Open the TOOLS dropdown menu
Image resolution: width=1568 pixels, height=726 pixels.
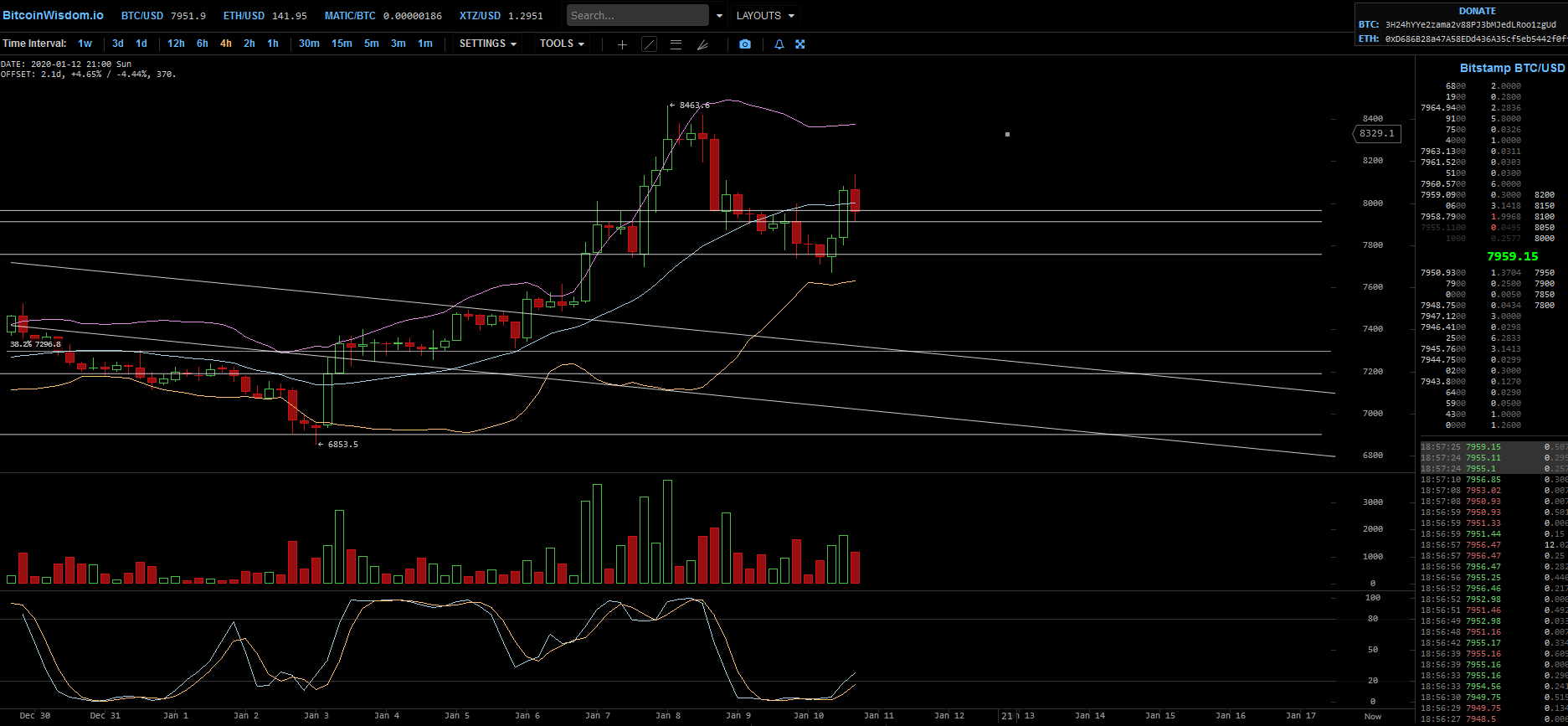562,44
